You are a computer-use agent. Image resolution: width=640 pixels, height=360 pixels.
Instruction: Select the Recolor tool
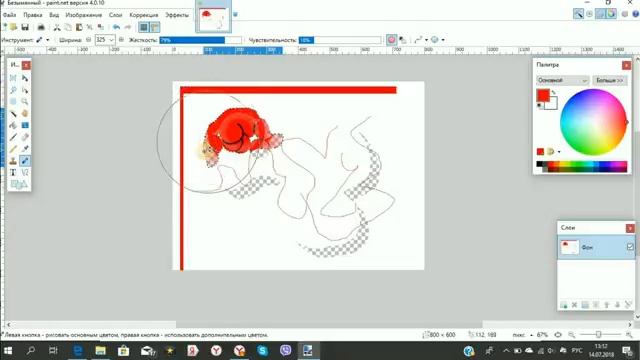tap(25, 161)
